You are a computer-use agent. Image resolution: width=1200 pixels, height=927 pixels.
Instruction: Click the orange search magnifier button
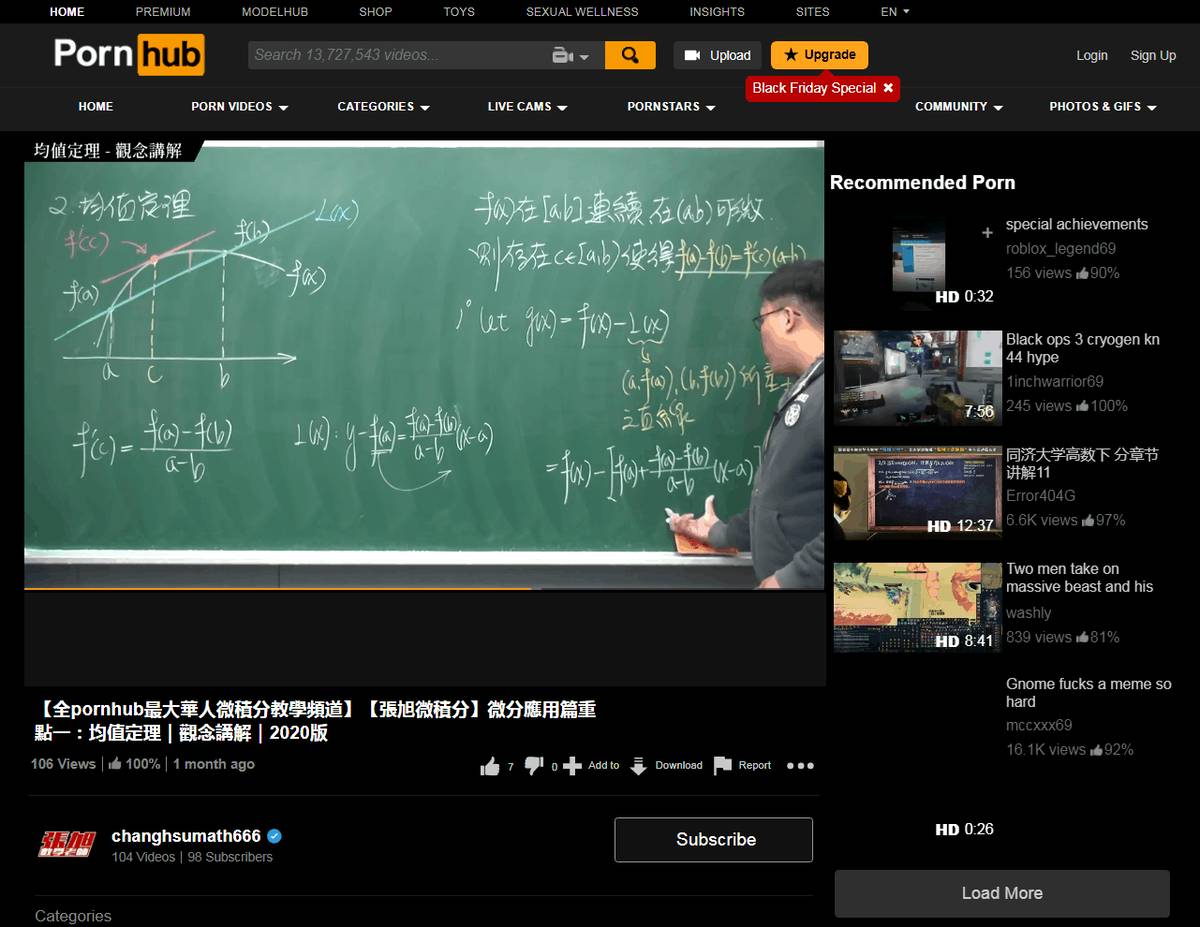630,55
